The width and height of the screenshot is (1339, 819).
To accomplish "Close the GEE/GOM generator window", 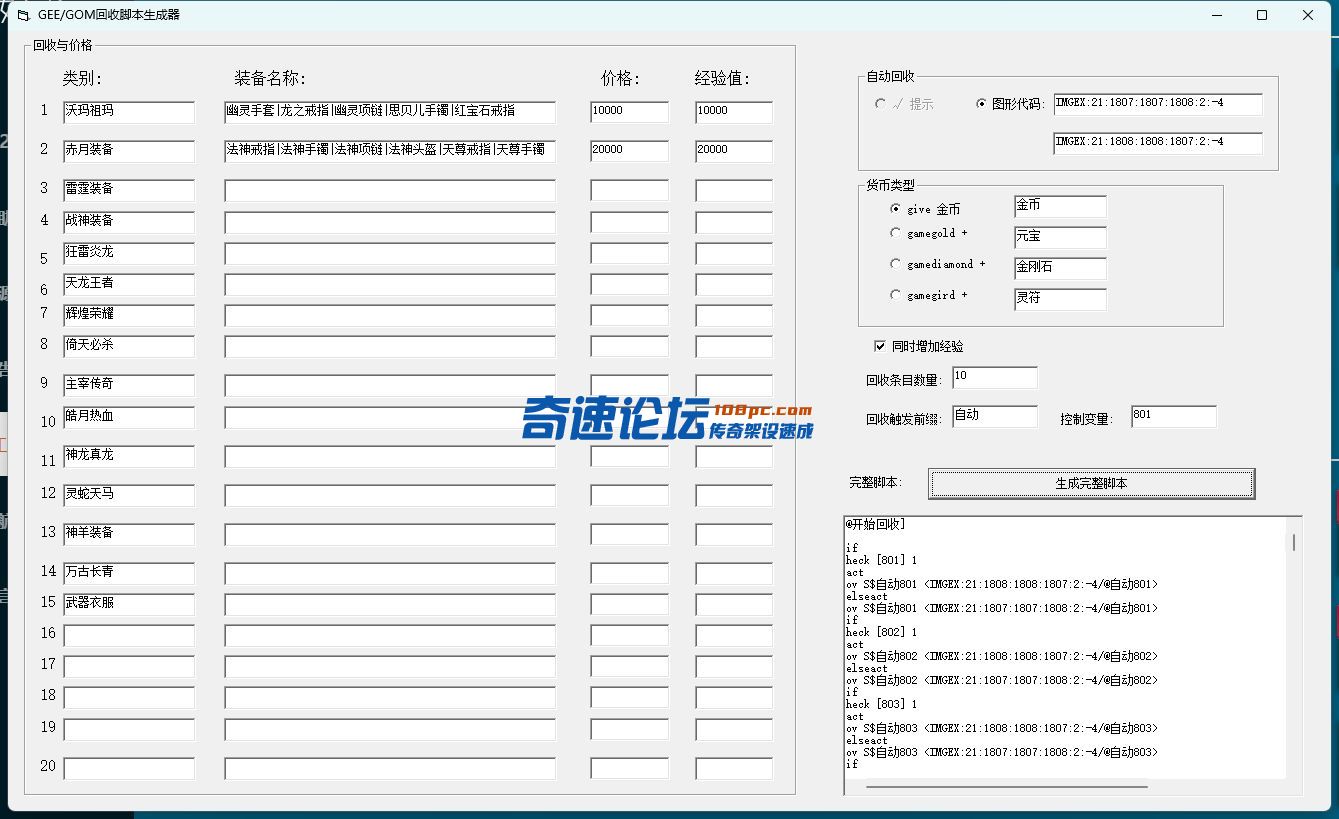I will pyautogui.click(x=1308, y=15).
